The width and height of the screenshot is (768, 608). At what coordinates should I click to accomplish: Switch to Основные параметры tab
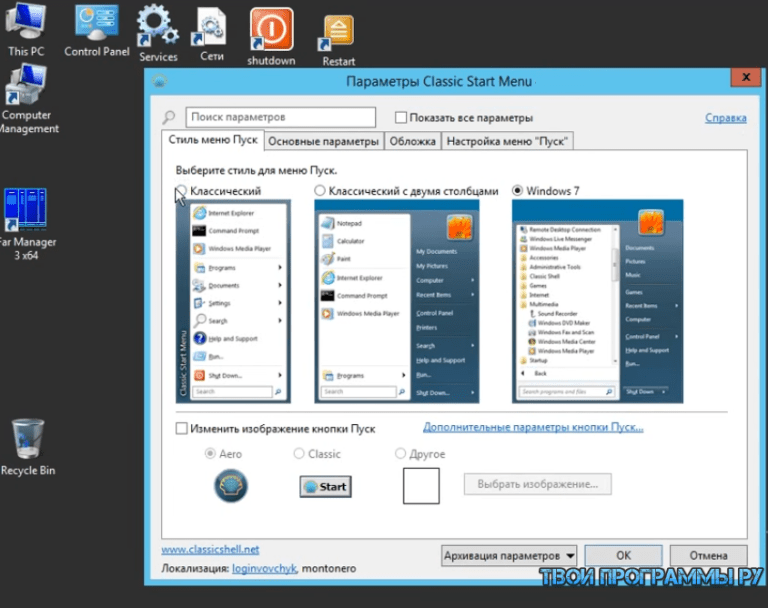(323, 142)
